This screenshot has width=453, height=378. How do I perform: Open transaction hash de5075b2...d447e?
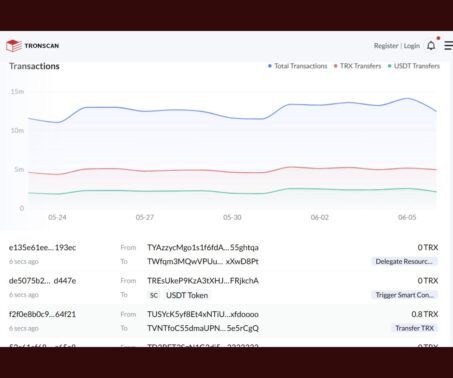(x=42, y=281)
